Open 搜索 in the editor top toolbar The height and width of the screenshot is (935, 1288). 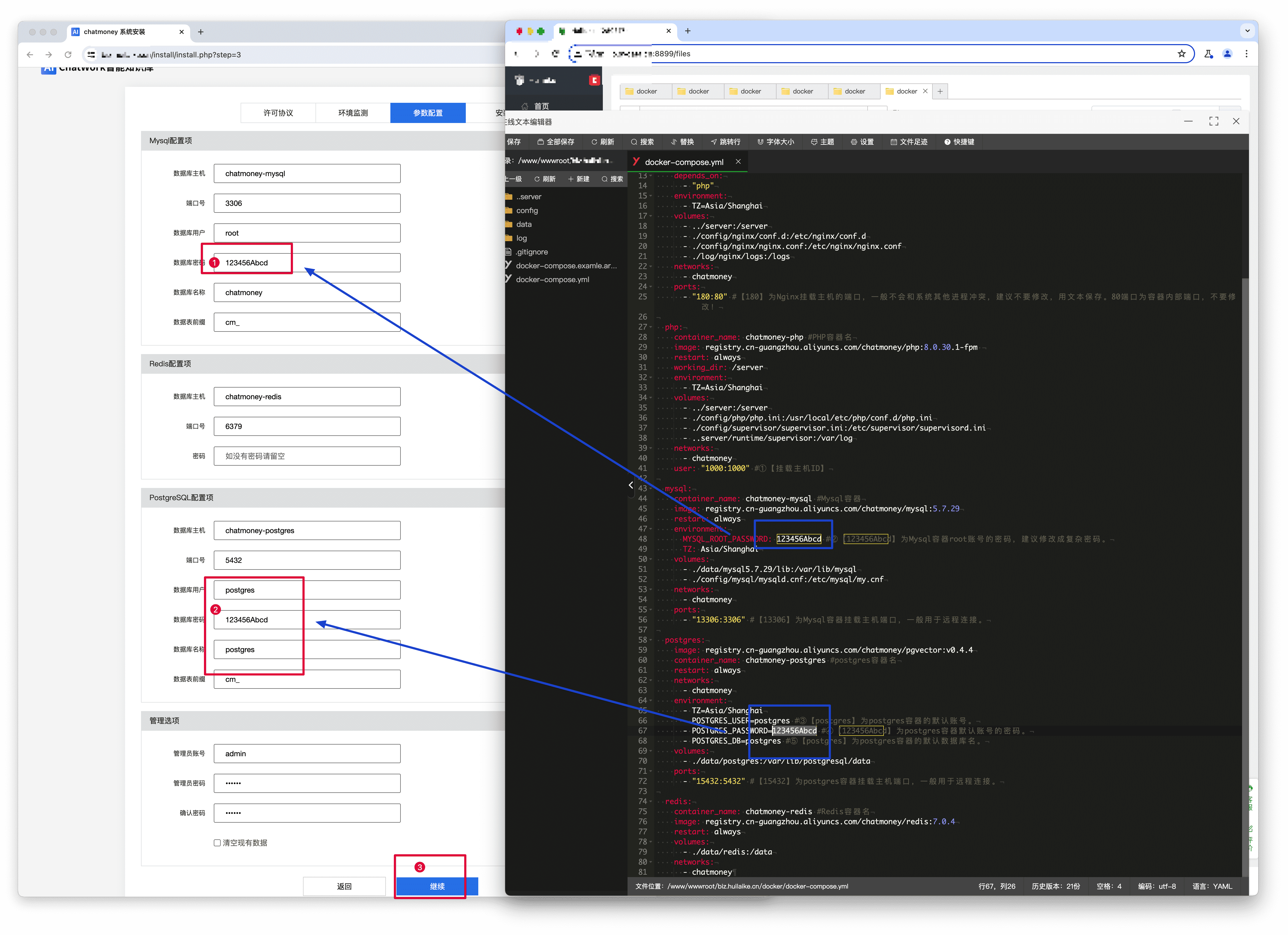coord(642,142)
